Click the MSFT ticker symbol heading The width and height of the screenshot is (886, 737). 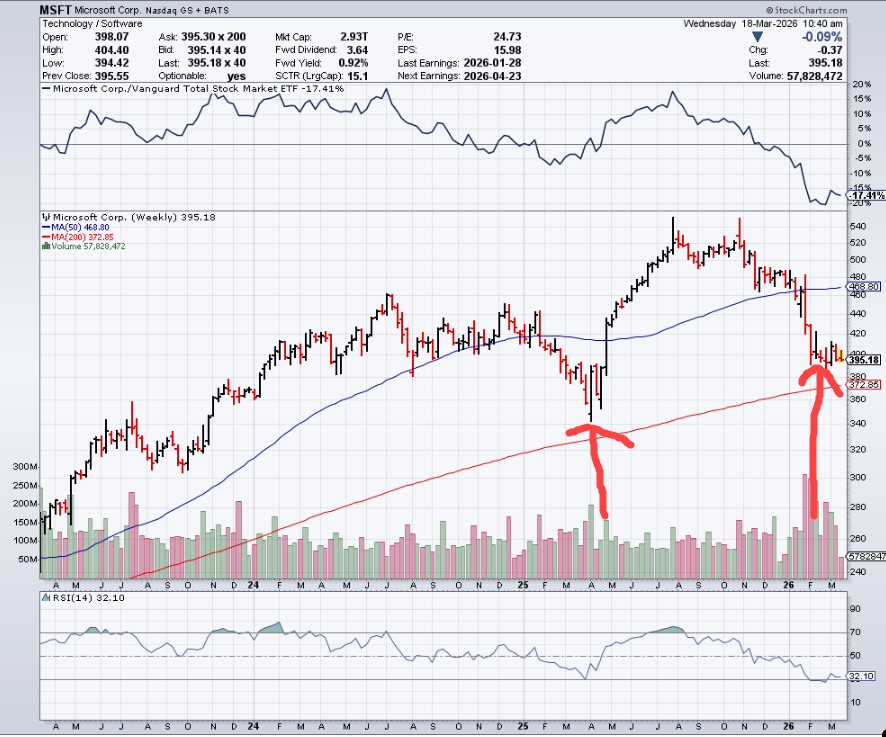coord(59,9)
